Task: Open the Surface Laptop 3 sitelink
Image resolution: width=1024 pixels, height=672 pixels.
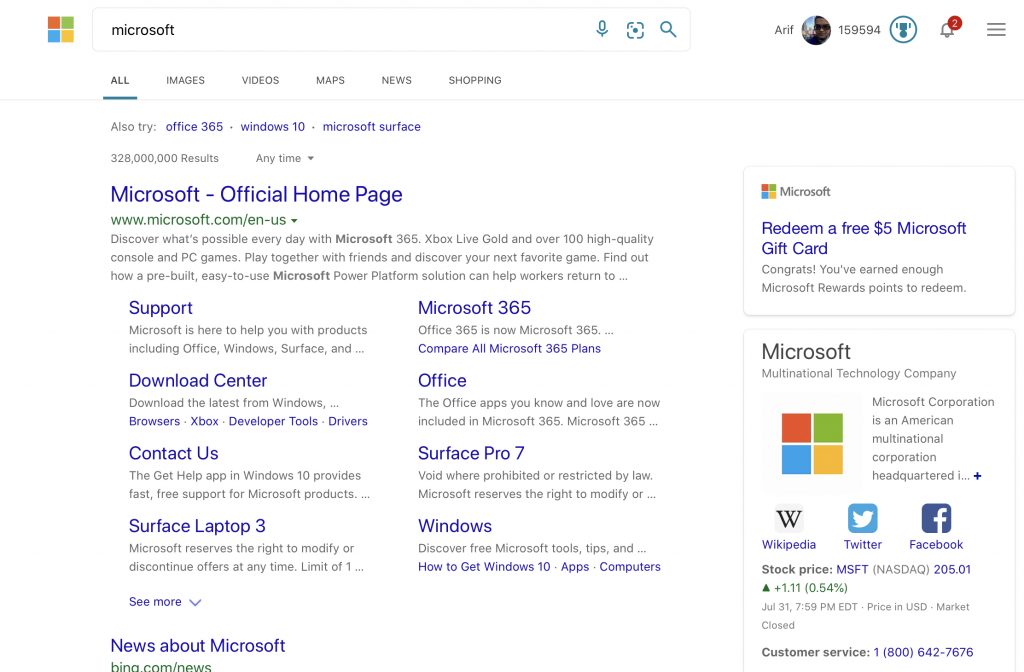Action: tap(197, 526)
